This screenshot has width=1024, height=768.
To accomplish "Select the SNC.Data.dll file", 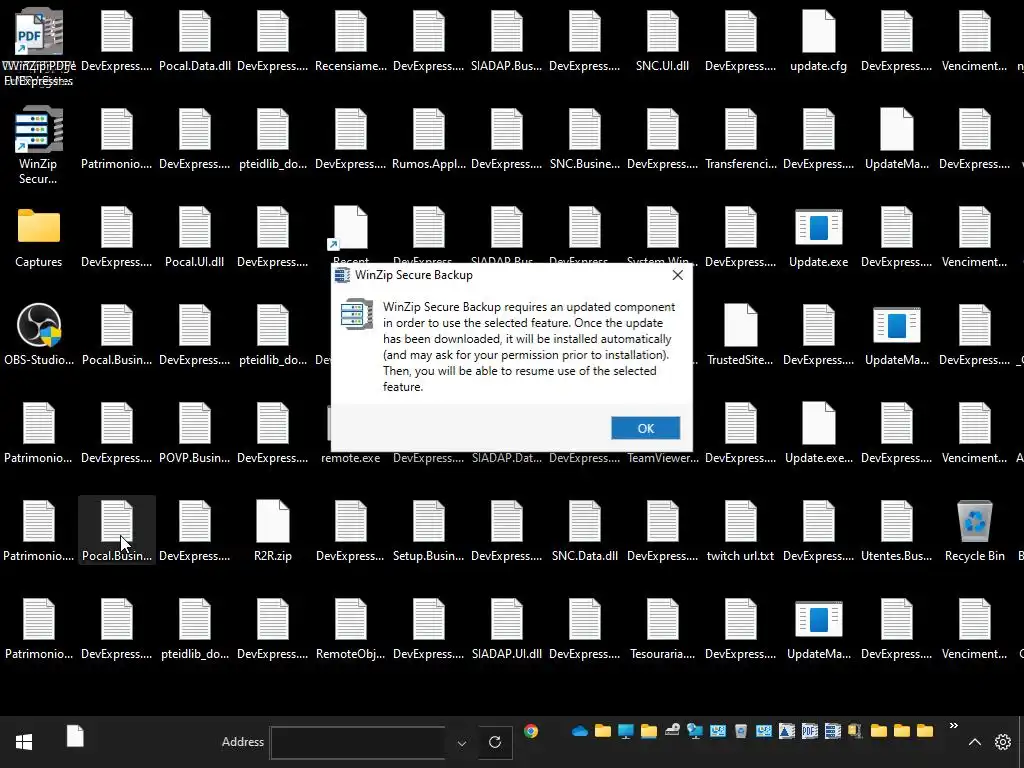I will click(584, 531).
